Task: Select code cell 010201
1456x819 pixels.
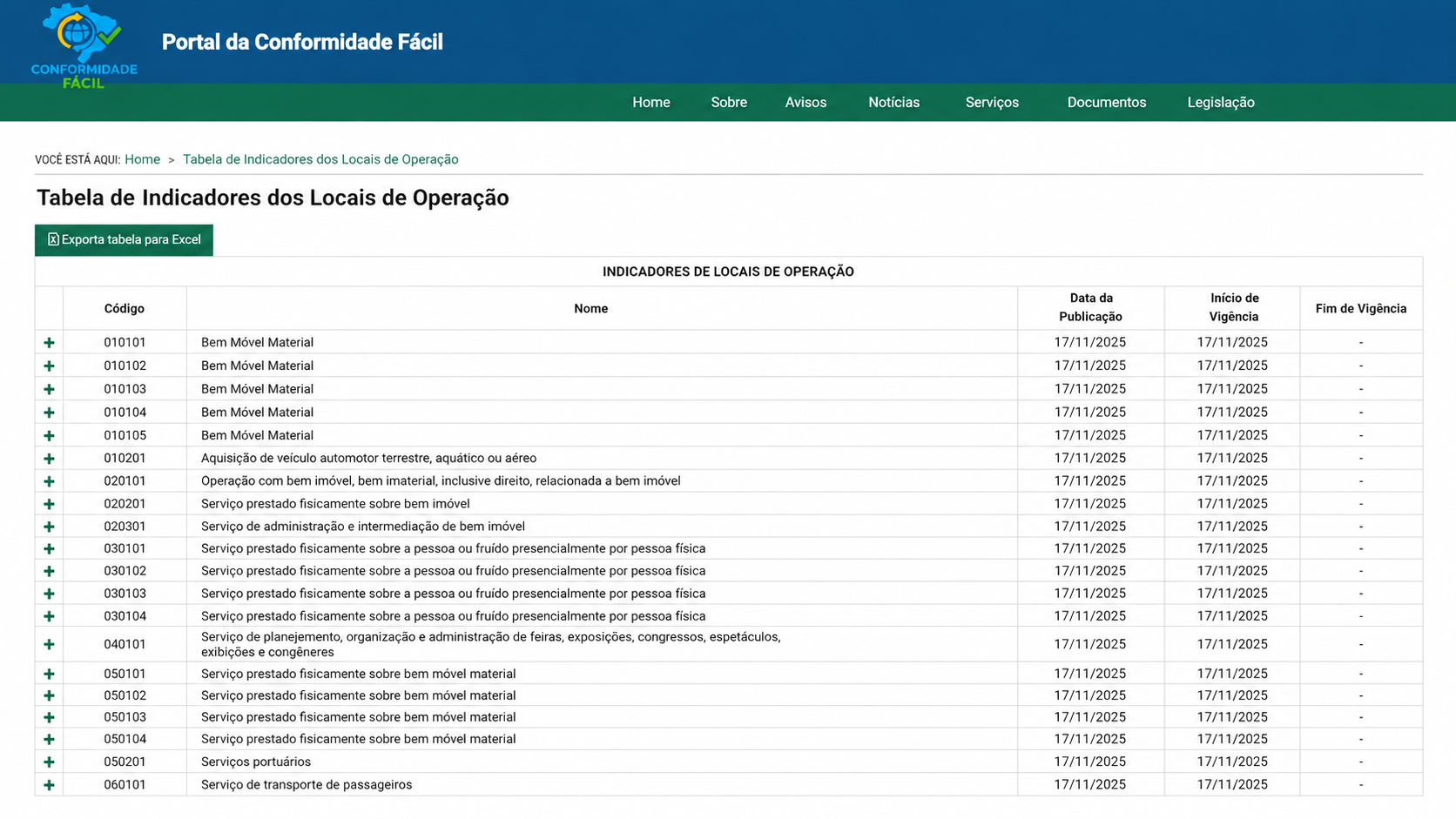Action: point(125,458)
